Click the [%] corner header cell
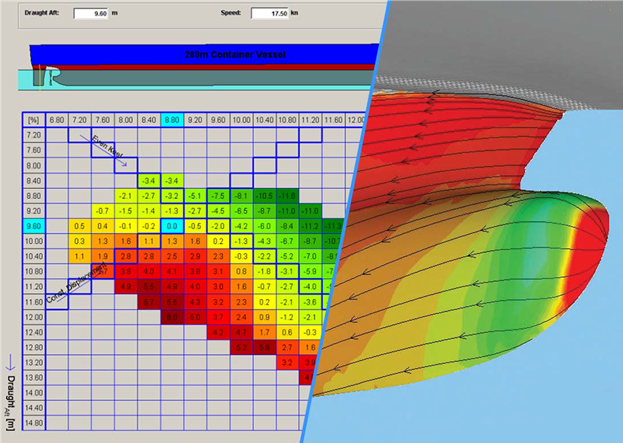This screenshot has width=623, height=443. [x=33, y=119]
